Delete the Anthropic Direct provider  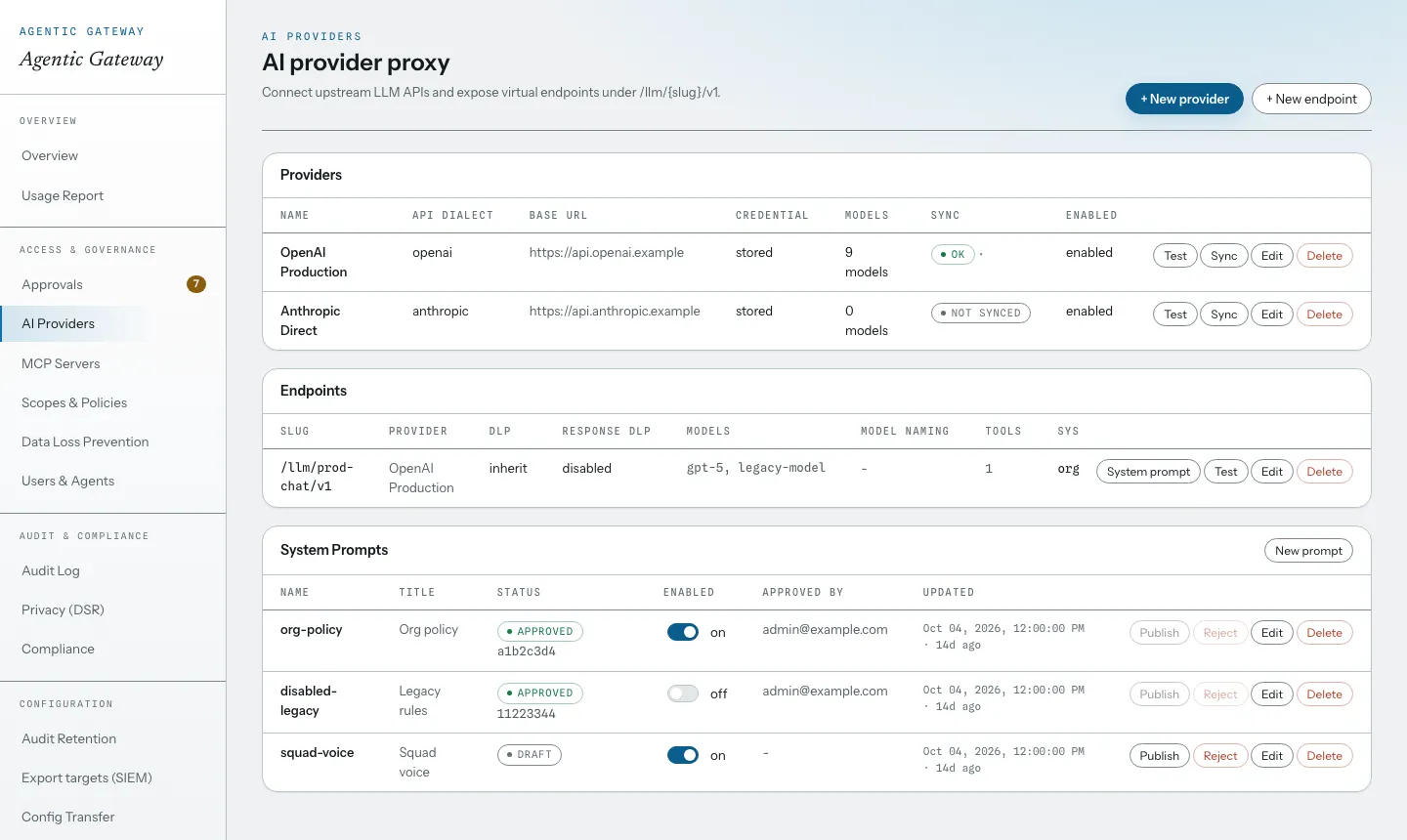(1325, 315)
